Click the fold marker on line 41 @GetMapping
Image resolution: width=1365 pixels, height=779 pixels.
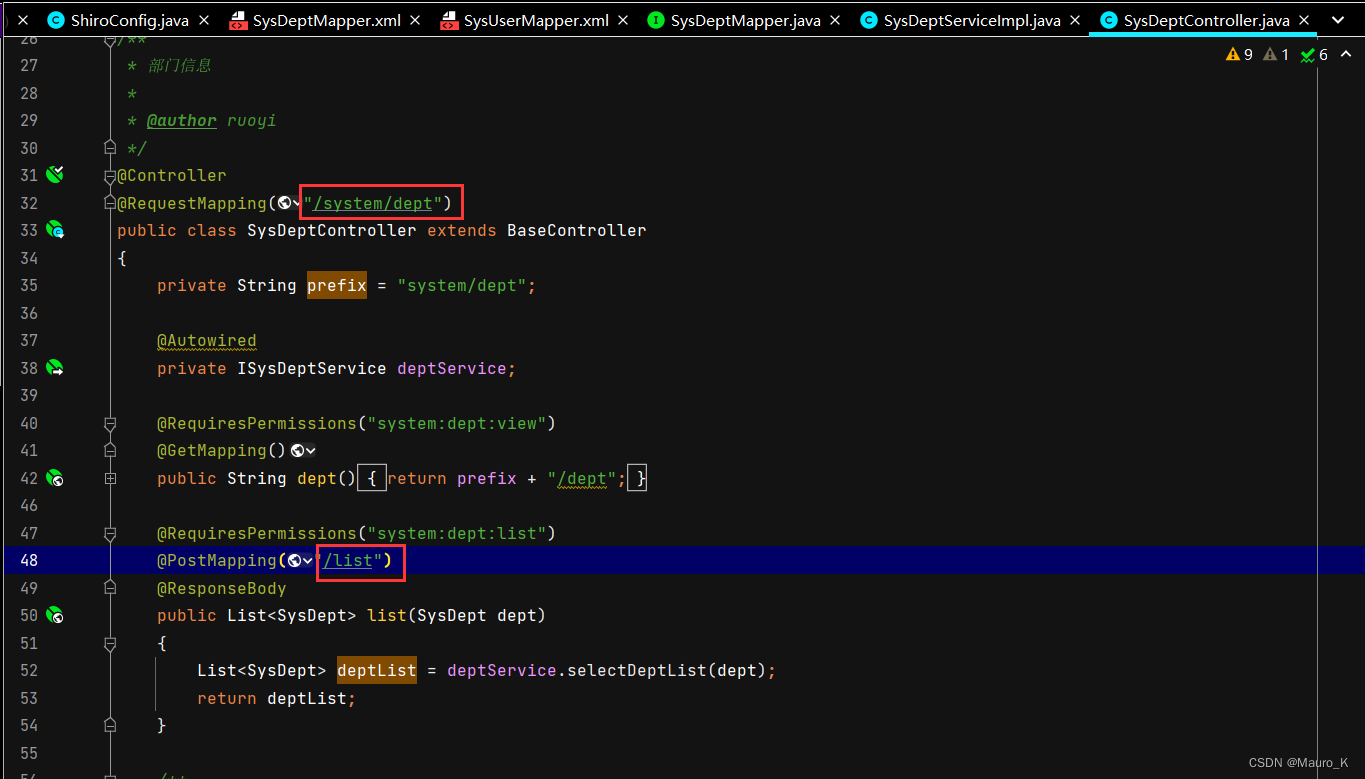[110, 451]
